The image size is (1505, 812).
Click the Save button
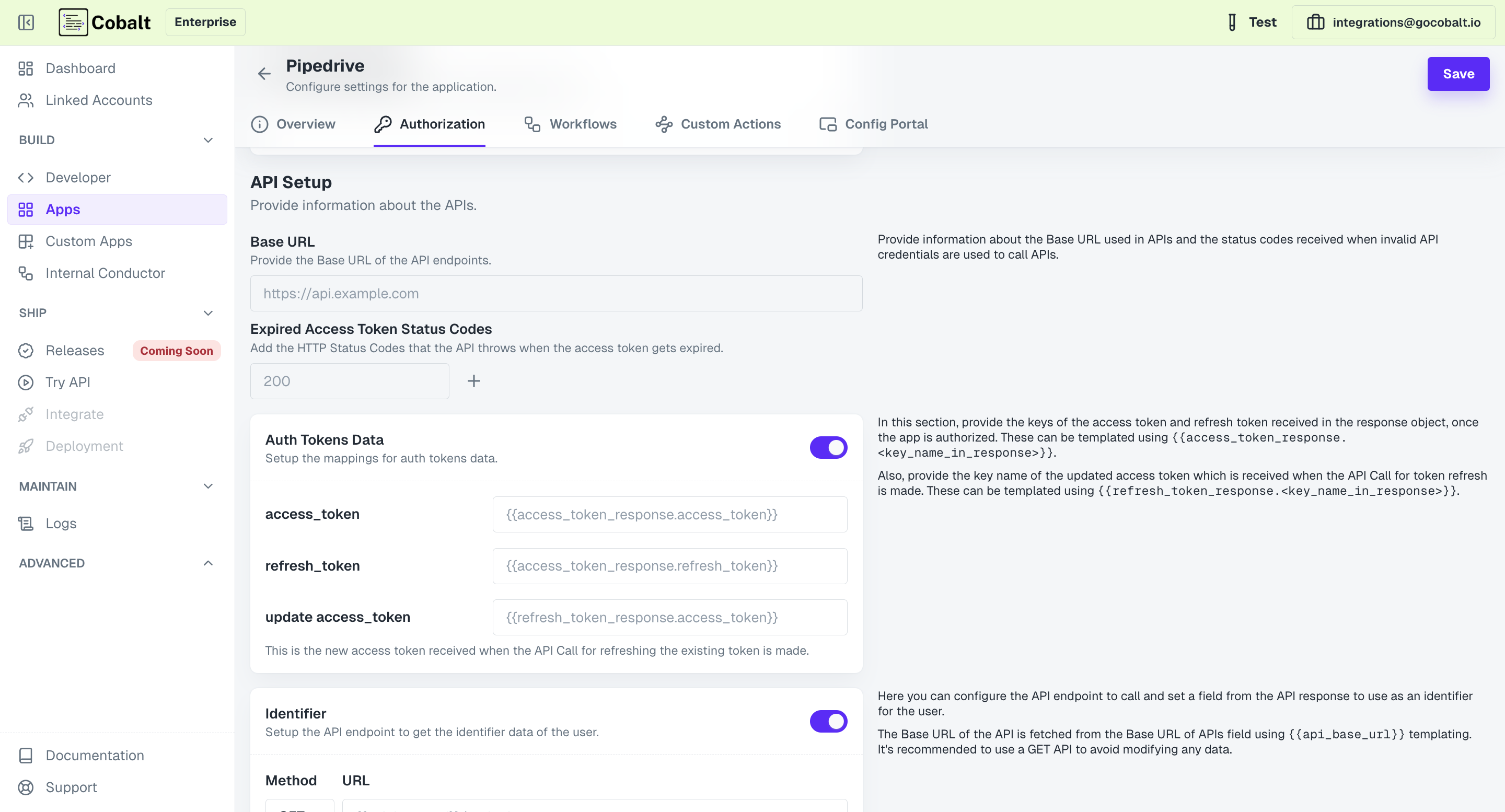(1458, 74)
